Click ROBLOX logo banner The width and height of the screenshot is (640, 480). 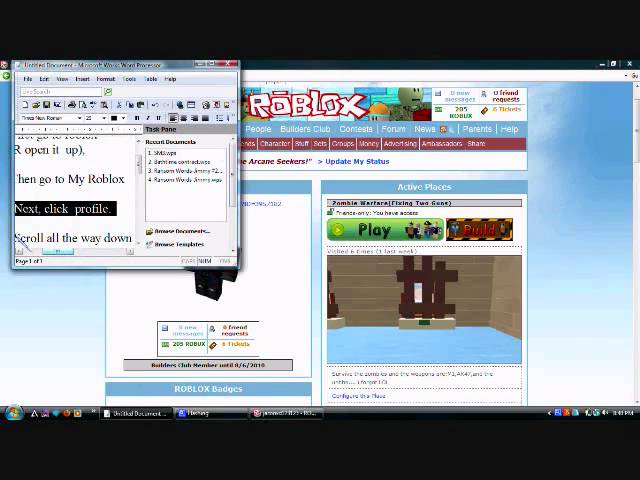coord(307,105)
